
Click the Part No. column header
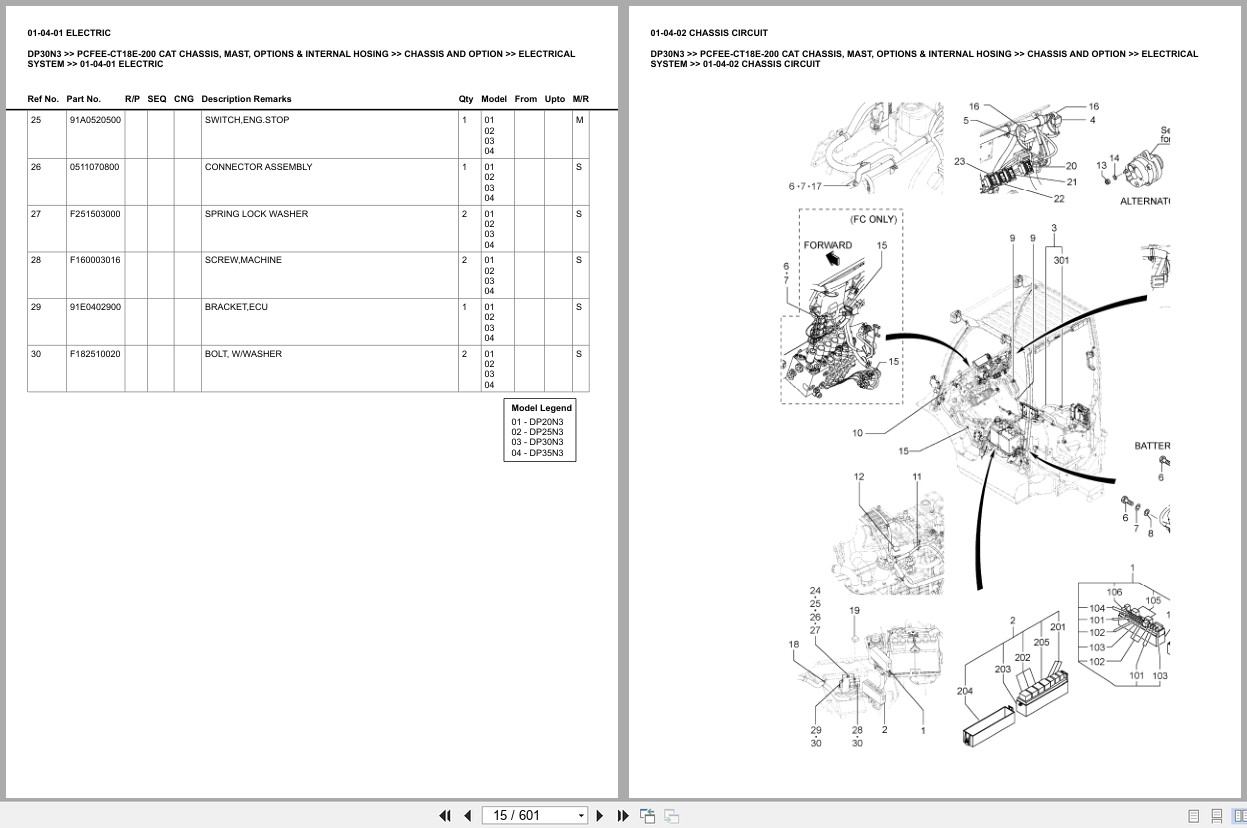tap(84, 99)
